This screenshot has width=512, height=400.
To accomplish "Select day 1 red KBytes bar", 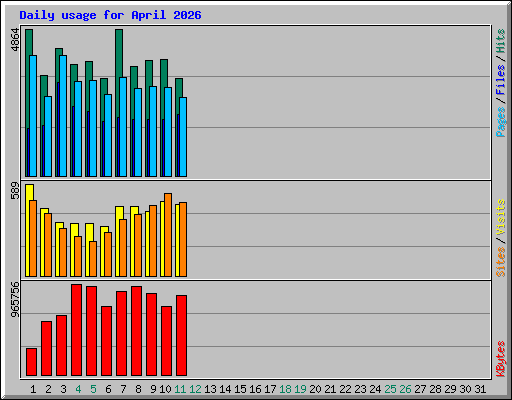I will click(x=31, y=362).
